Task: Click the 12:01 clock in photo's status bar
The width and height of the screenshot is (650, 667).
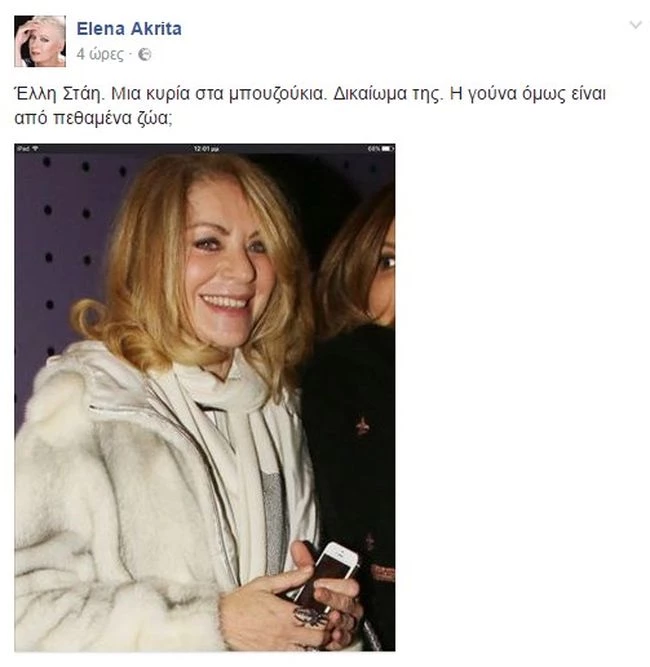Action: click(x=206, y=148)
